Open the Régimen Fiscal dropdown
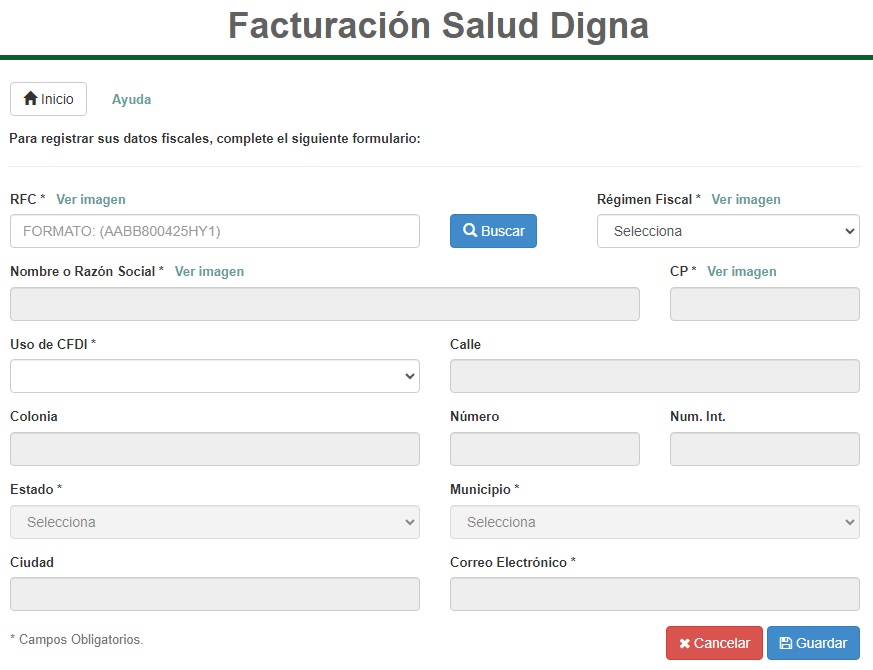The width and height of the screenshot is (873, 670). (x=728, y=231)
